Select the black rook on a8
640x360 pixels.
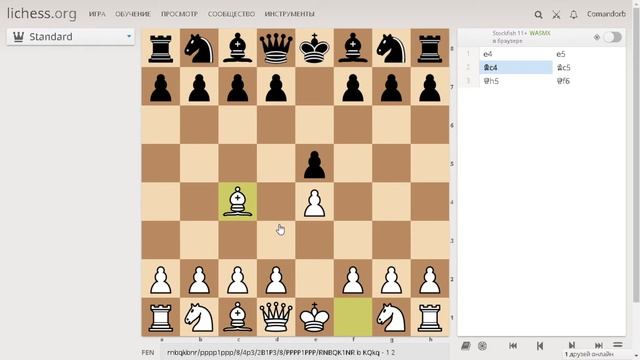click(161, 48)
